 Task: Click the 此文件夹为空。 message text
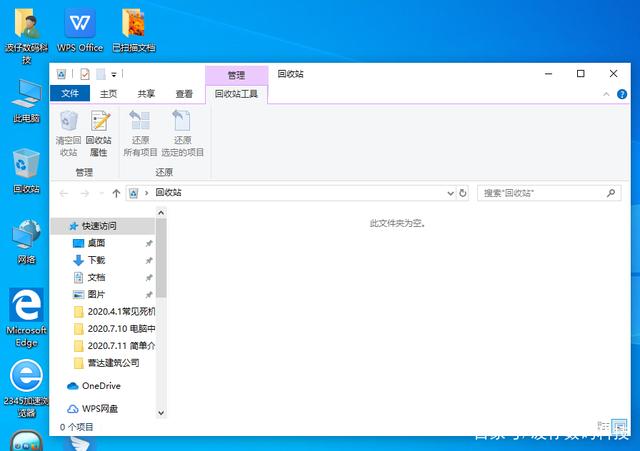click(397, 223)
